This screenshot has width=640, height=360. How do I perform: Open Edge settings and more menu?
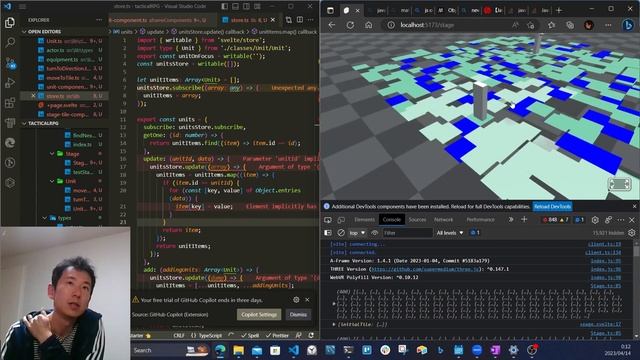(608, 25)
